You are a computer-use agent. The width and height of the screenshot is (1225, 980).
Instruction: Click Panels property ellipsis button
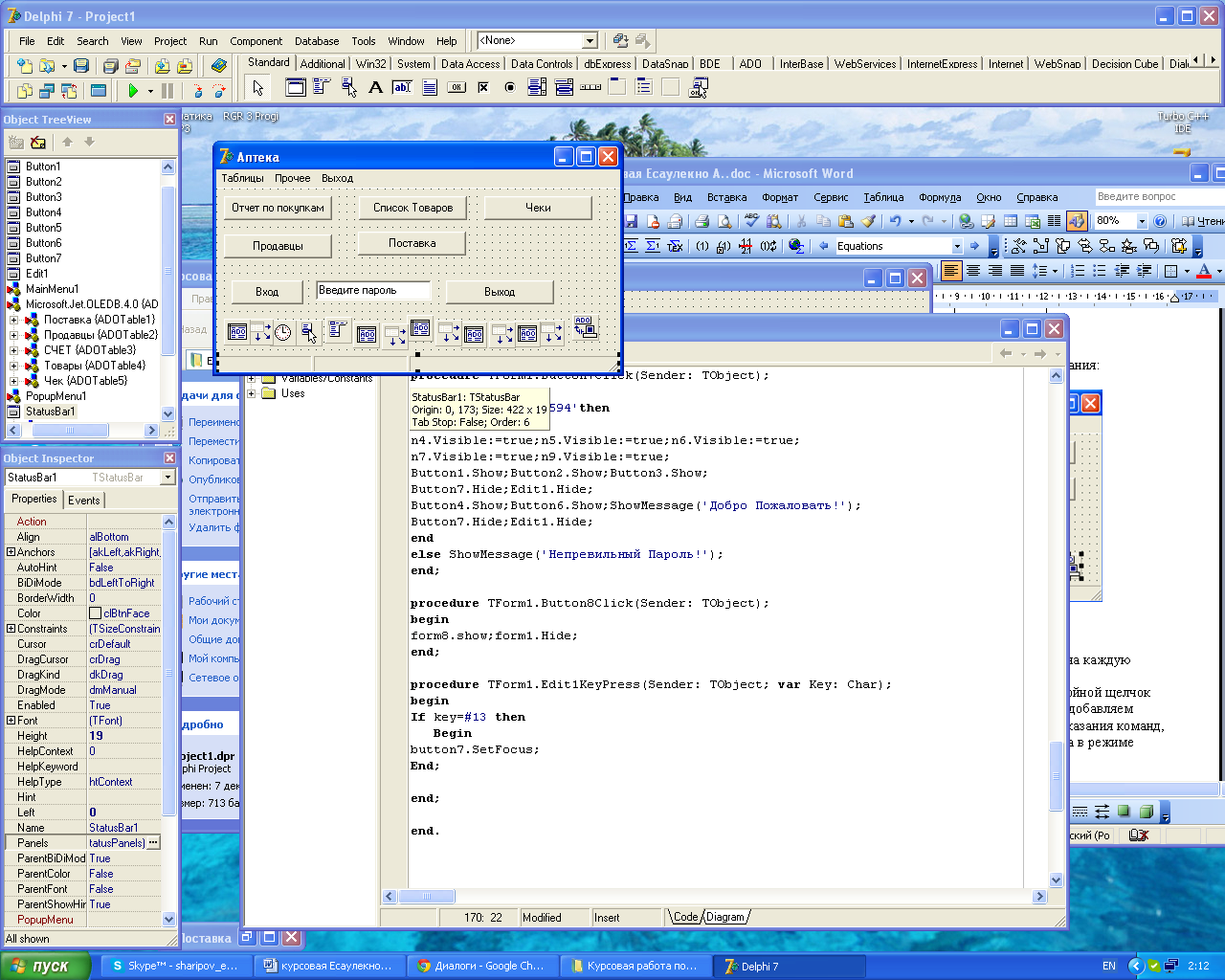point(153,843)
